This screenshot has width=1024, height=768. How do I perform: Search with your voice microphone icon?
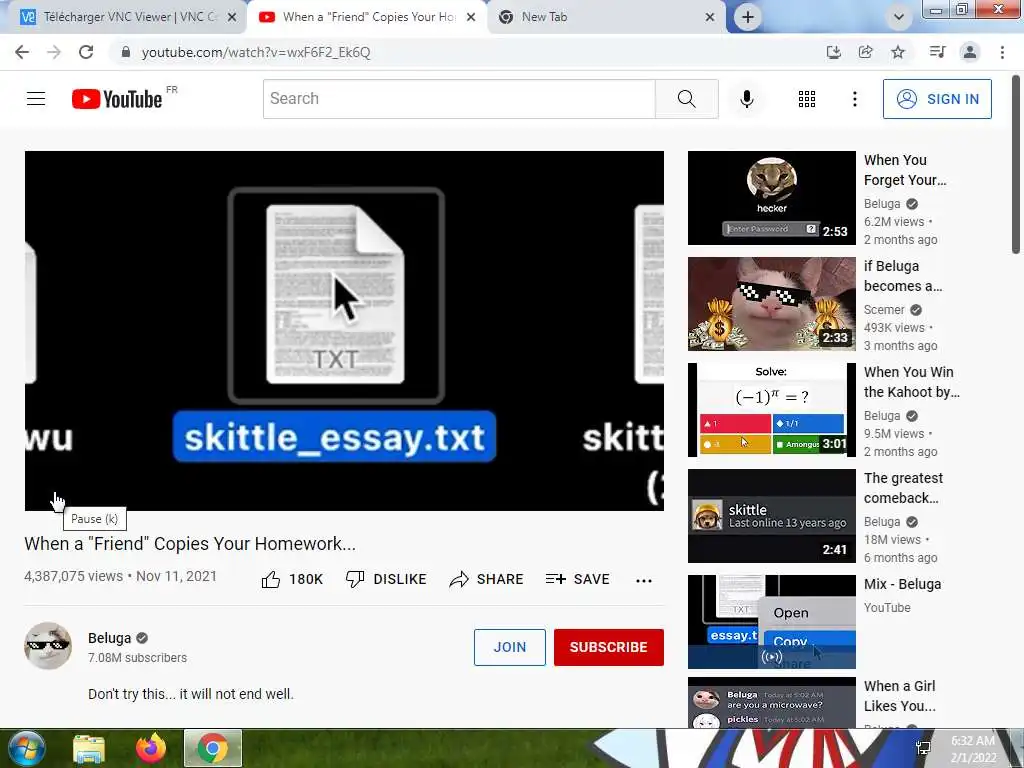coord(747,99)
